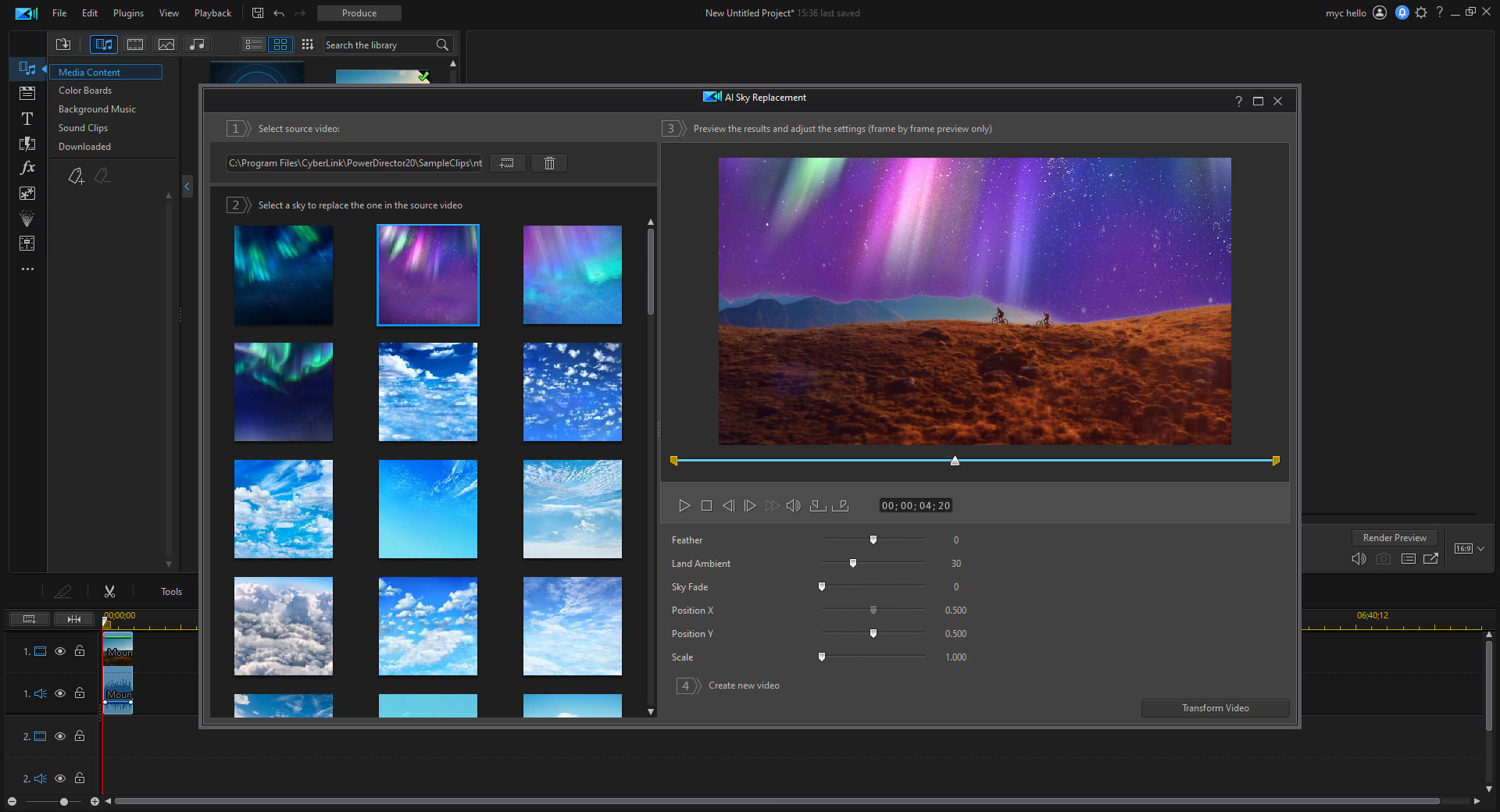Open the Effect Room (fx) panel
This screenshot has height=812, width=1500.
[x=27, y=167]
